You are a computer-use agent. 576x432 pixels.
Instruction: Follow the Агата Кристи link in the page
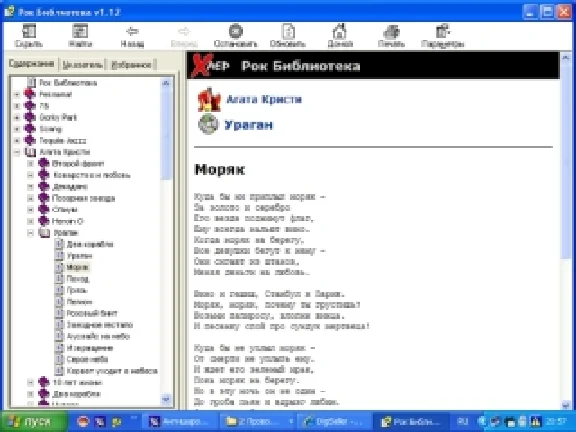(x=264, y=99)
